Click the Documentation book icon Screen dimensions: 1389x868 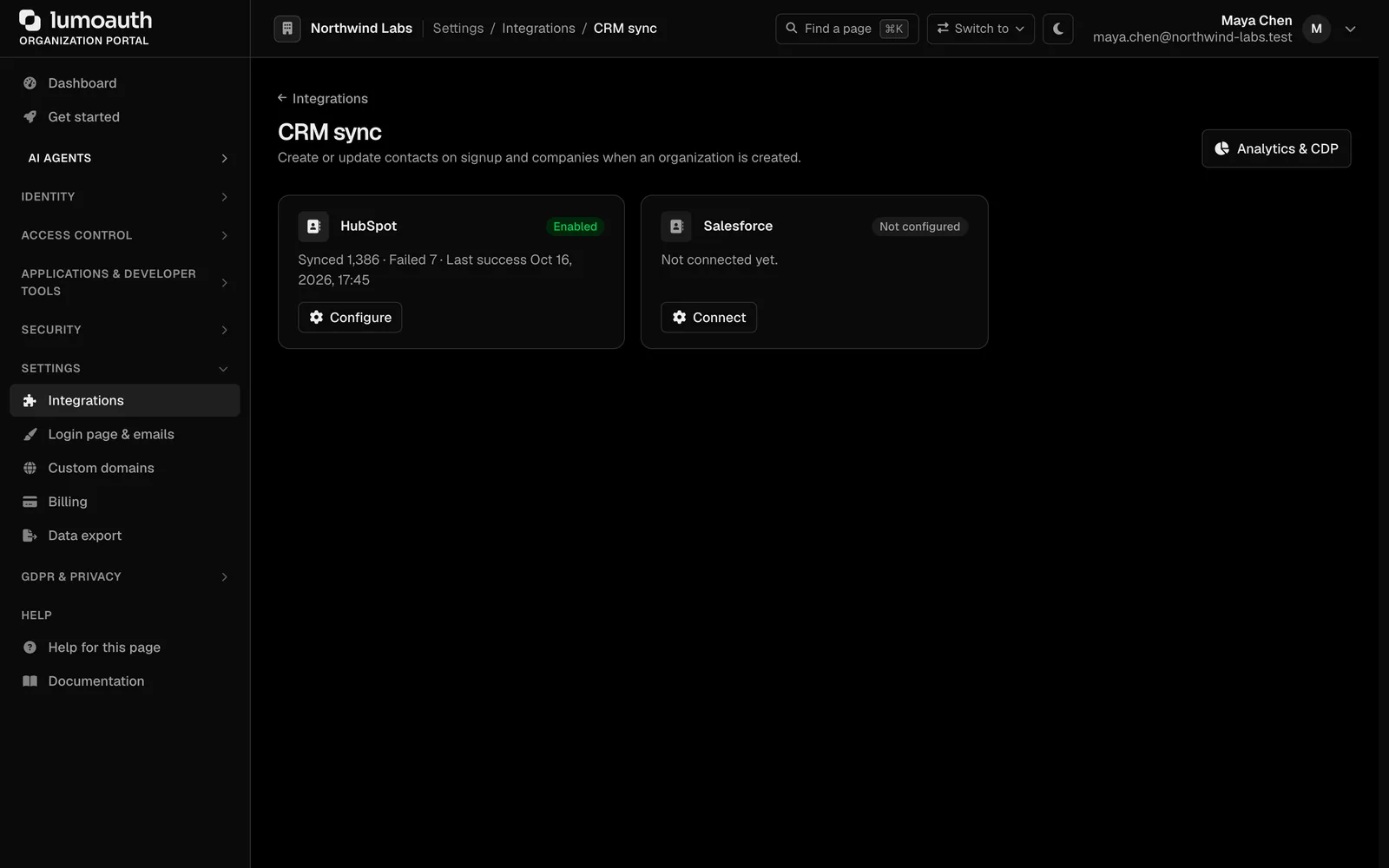30,681
